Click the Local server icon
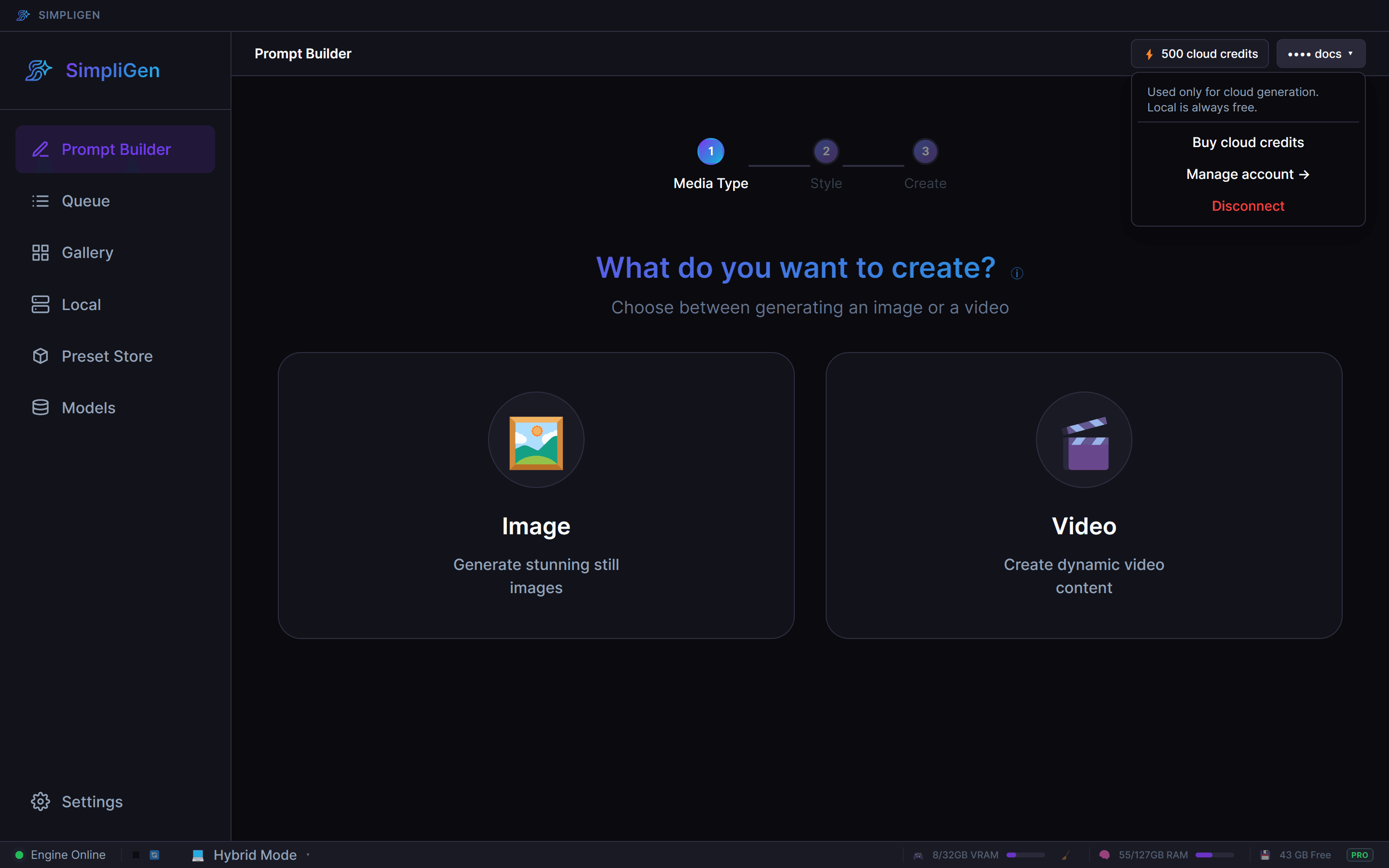Screen dimensions: 1389x868 pyautogui.click(x=40, y=304)
